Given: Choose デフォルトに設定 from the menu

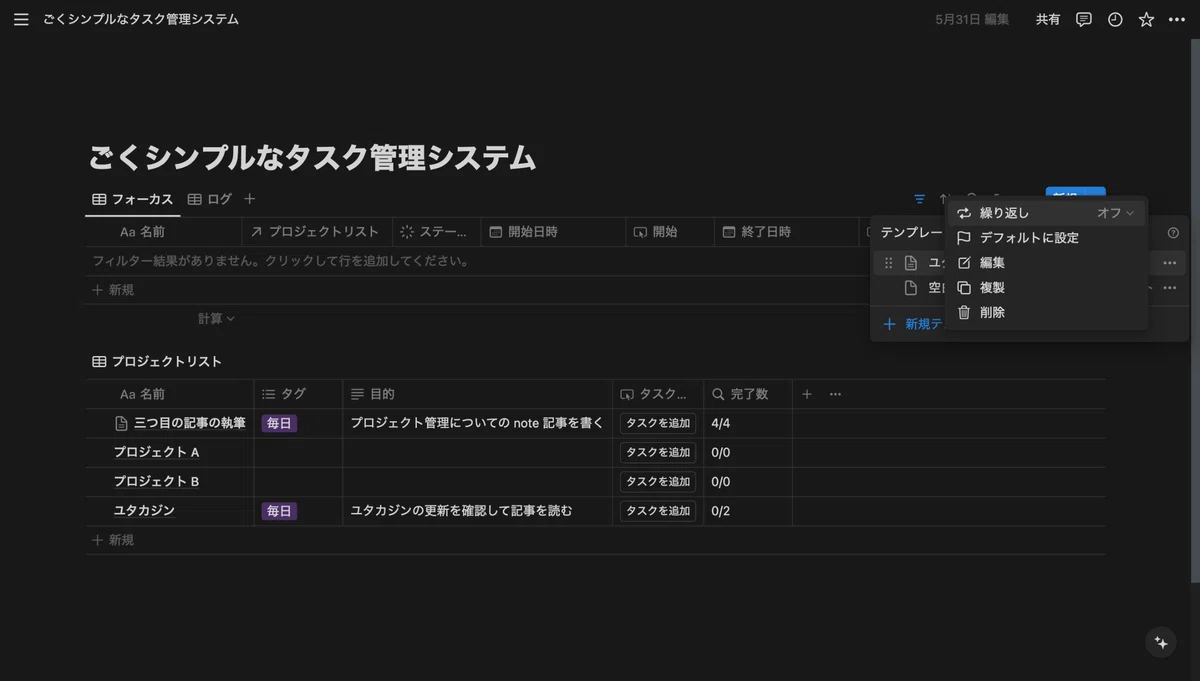Looking at the screenshot, I should pos(1047,238).
